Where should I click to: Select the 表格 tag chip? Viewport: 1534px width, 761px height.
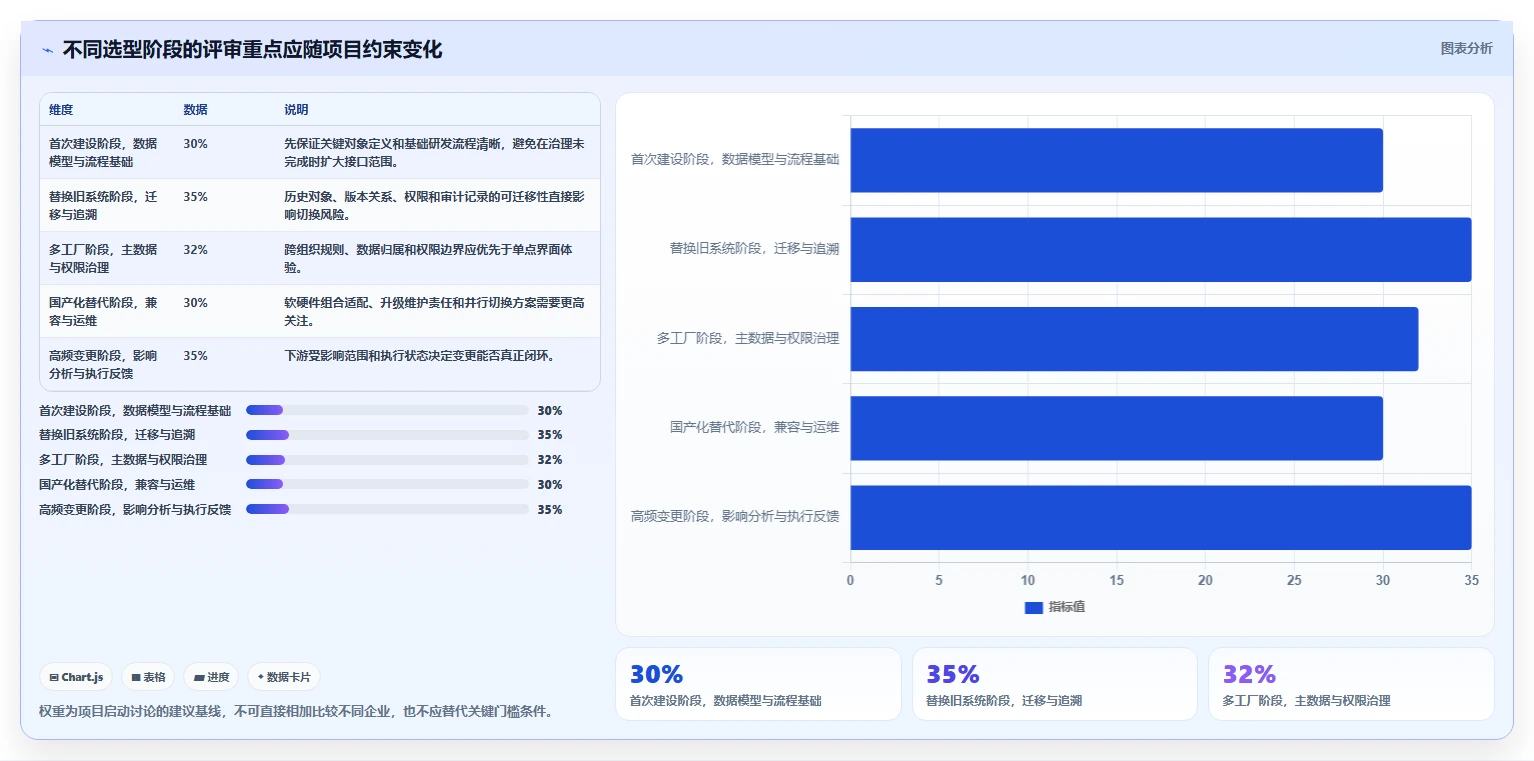click(148, 677)
